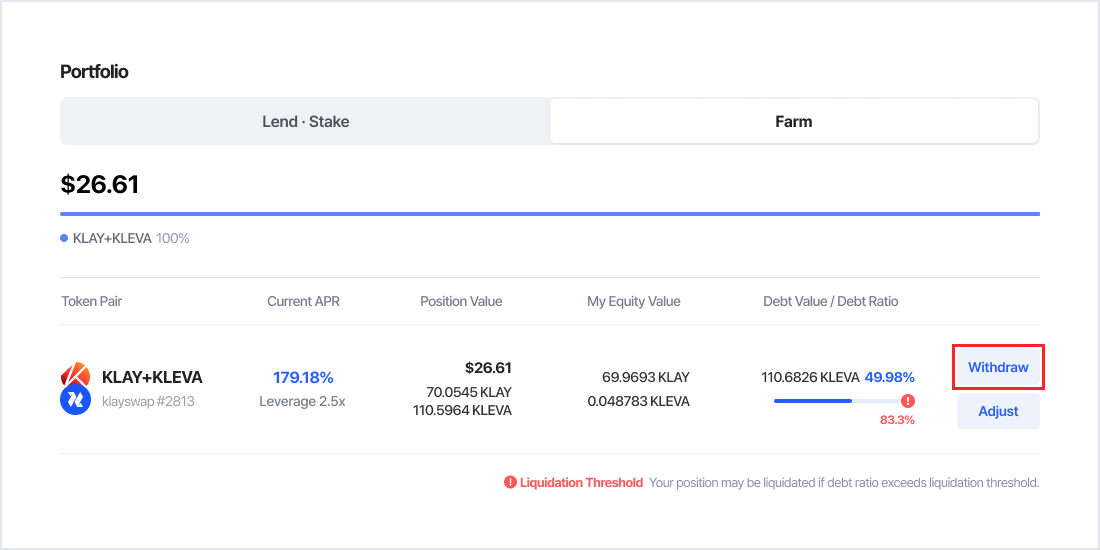The image size is (1100, 550).
Task: Click the red alert icon on debt bar
Action: click(x=907, y=401)
